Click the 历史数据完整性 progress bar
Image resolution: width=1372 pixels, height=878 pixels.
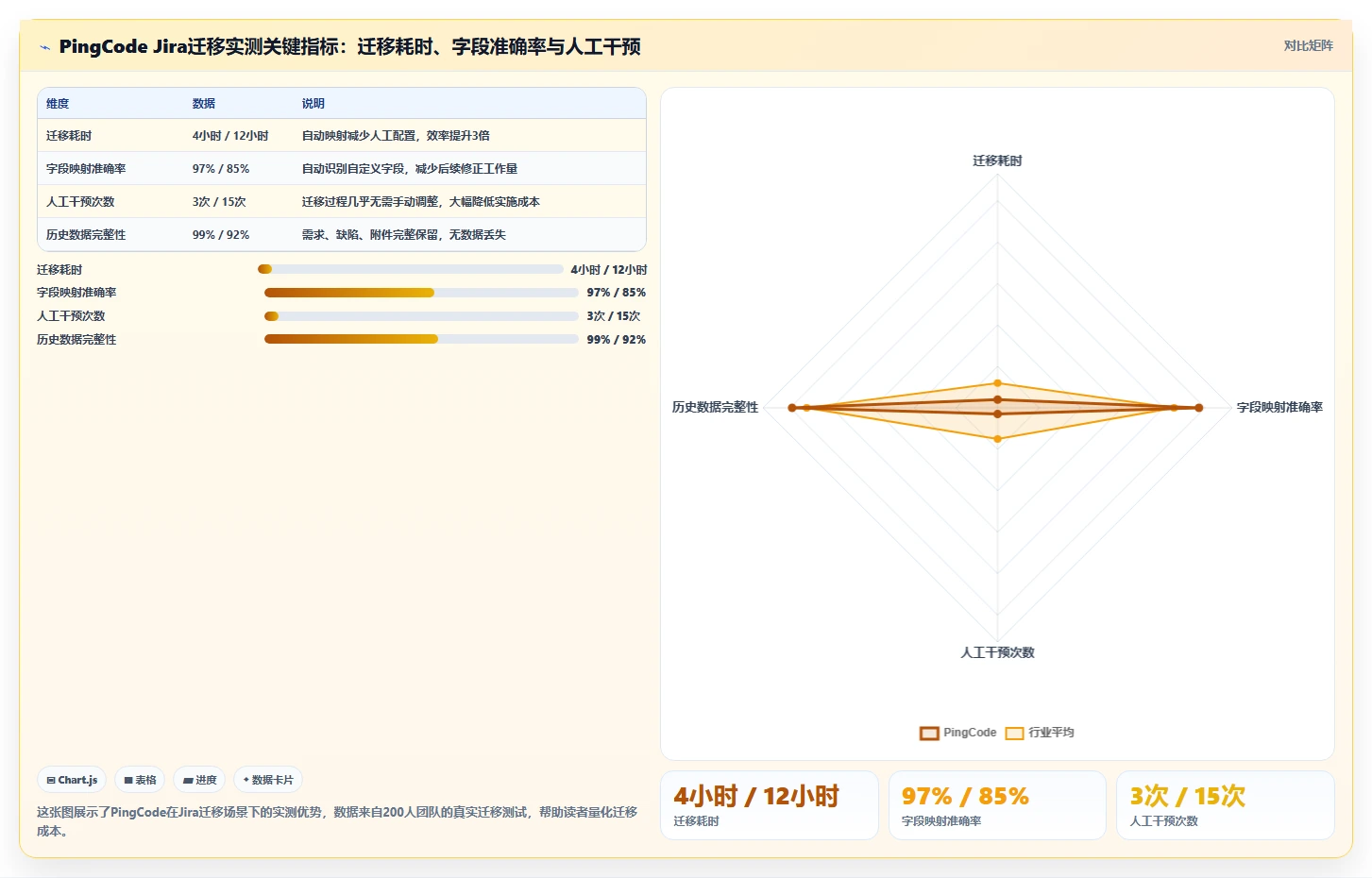[421, 339]
